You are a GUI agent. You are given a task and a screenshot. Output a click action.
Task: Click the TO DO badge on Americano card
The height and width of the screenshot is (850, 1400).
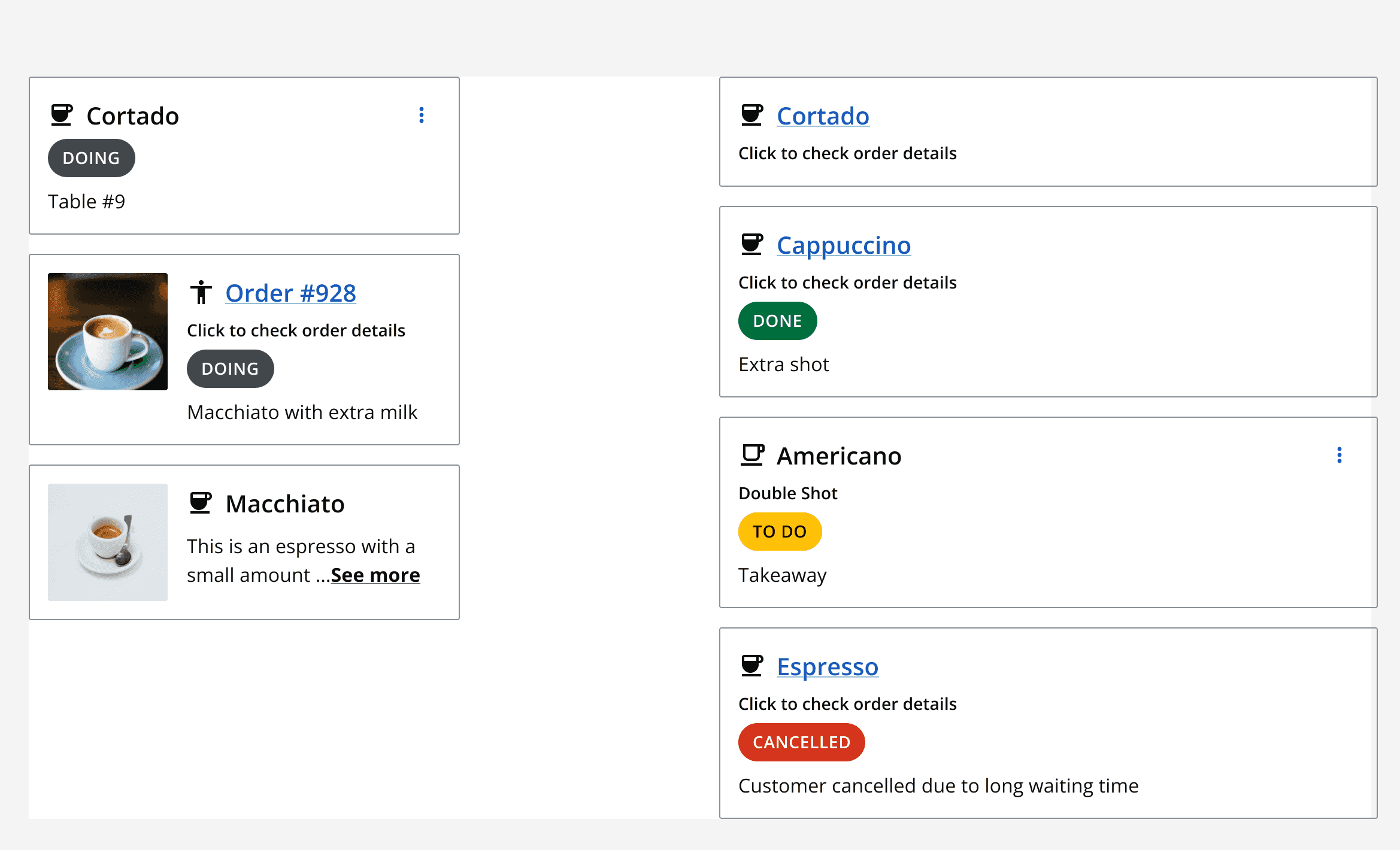pyautogui.click(x=780, y=531)
